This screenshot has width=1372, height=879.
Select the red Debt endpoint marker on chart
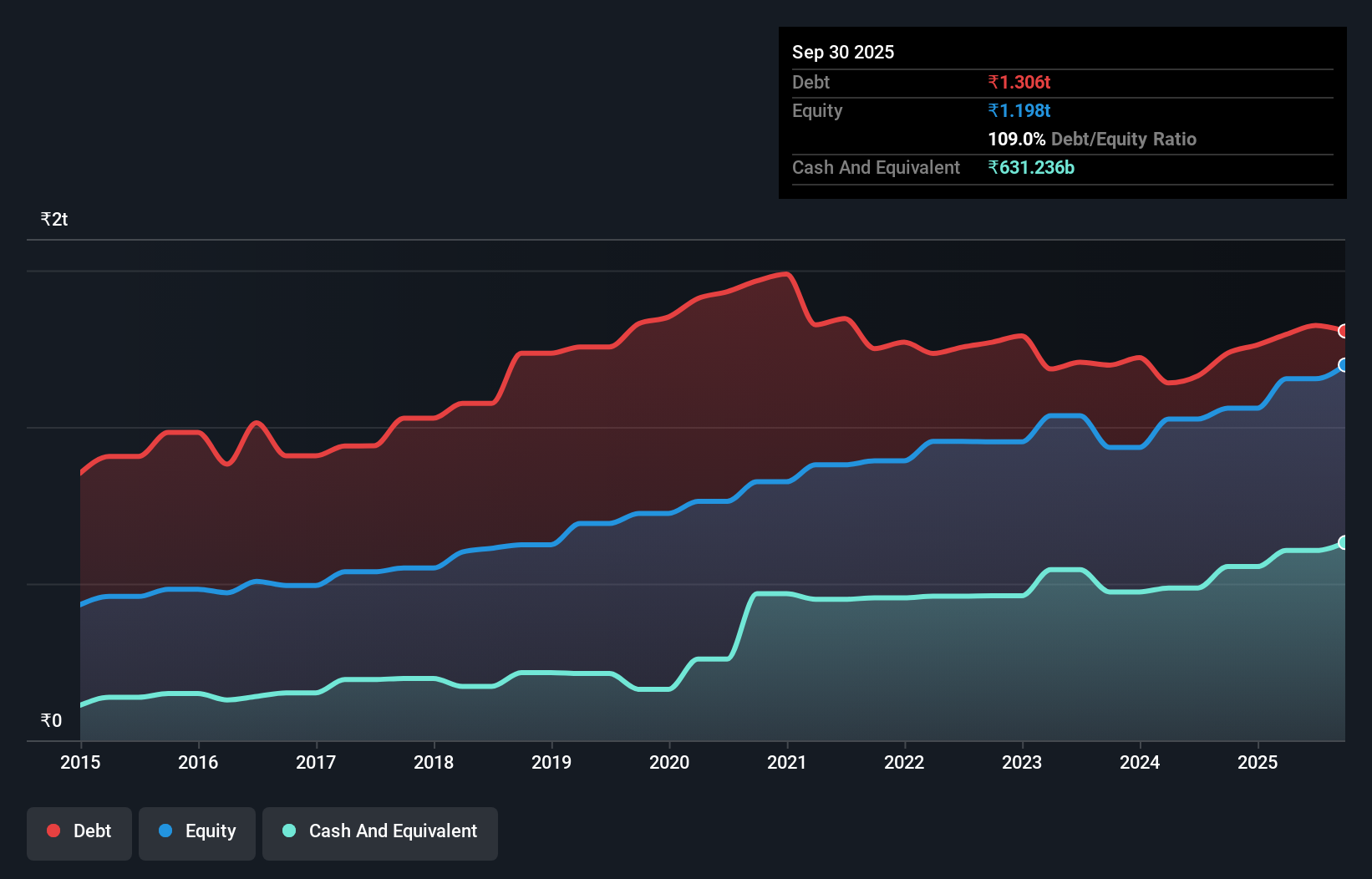(1344, 332)
